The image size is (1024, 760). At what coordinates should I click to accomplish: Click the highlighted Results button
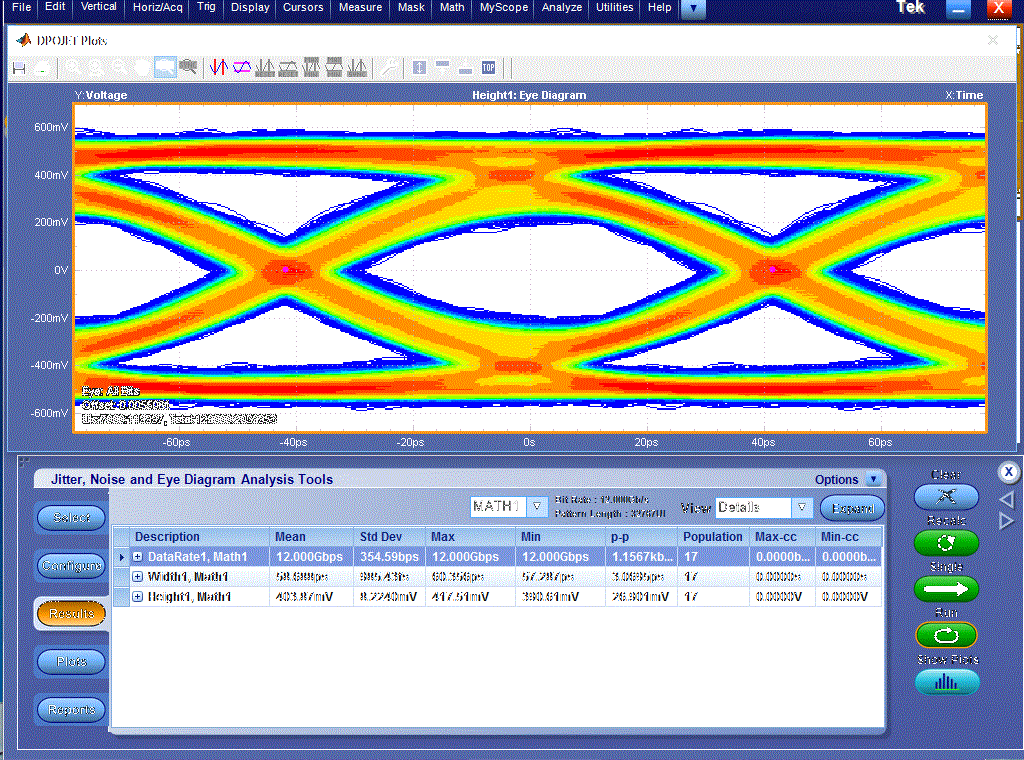[x=71, y=614]
